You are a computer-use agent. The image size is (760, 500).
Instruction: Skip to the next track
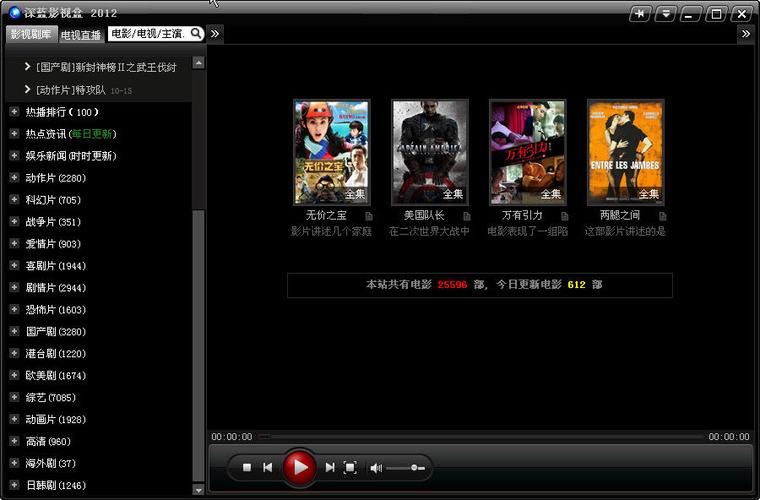pyautogui.click(x=330, y=467)
